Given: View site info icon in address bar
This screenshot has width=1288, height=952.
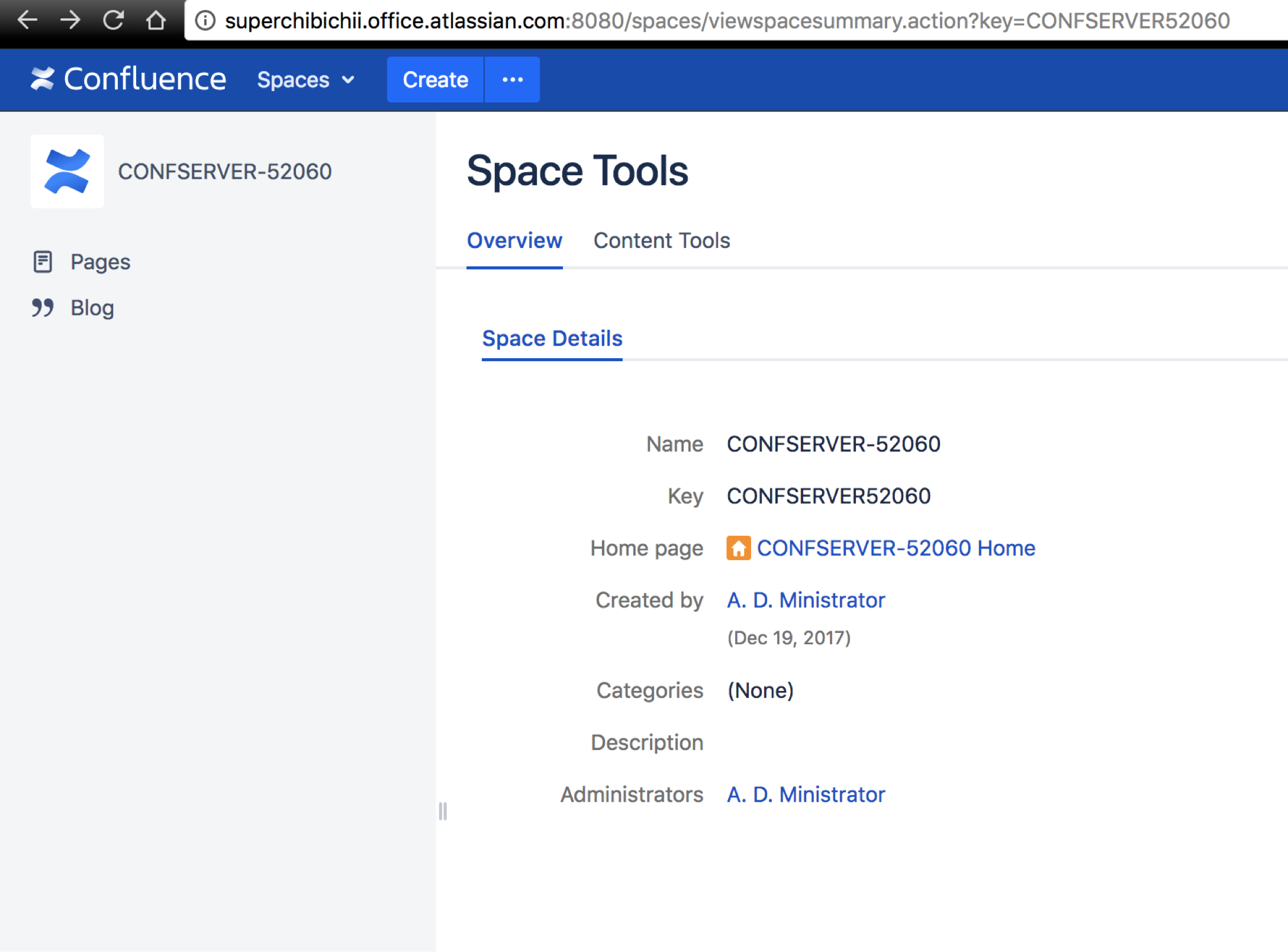Looking at the screenshot, I should tap(205, 21).
